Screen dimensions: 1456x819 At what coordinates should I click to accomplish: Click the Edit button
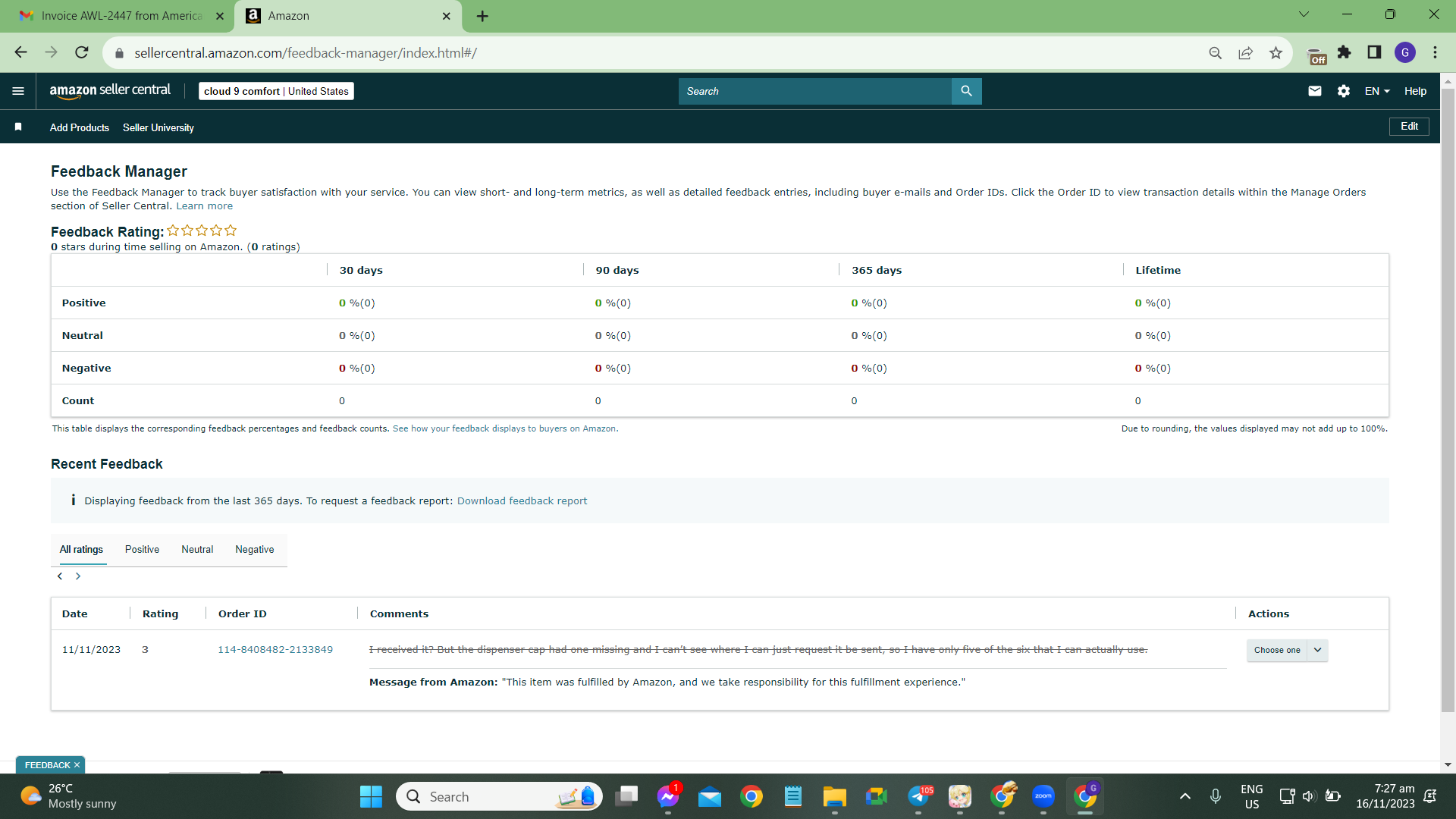coord(1409,127)
